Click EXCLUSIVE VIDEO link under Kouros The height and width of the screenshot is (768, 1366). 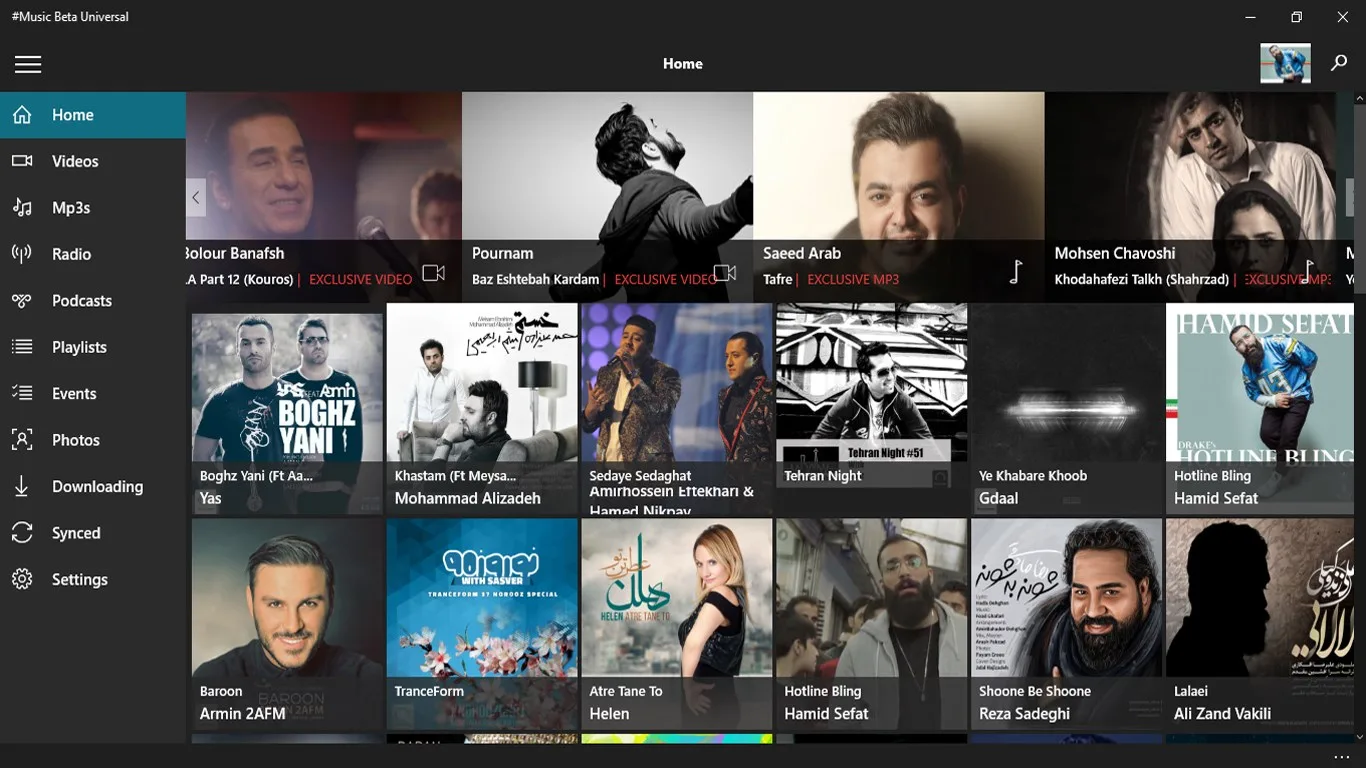pos(360,279)
